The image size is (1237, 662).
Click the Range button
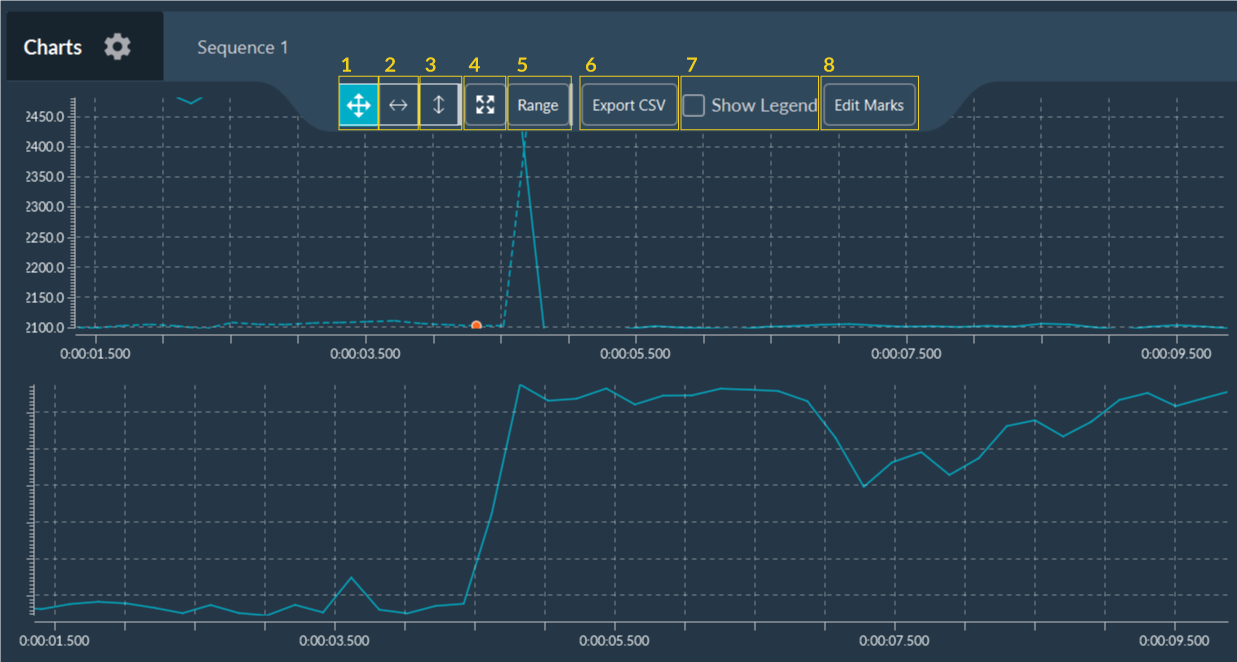click(x=538, y=104)
